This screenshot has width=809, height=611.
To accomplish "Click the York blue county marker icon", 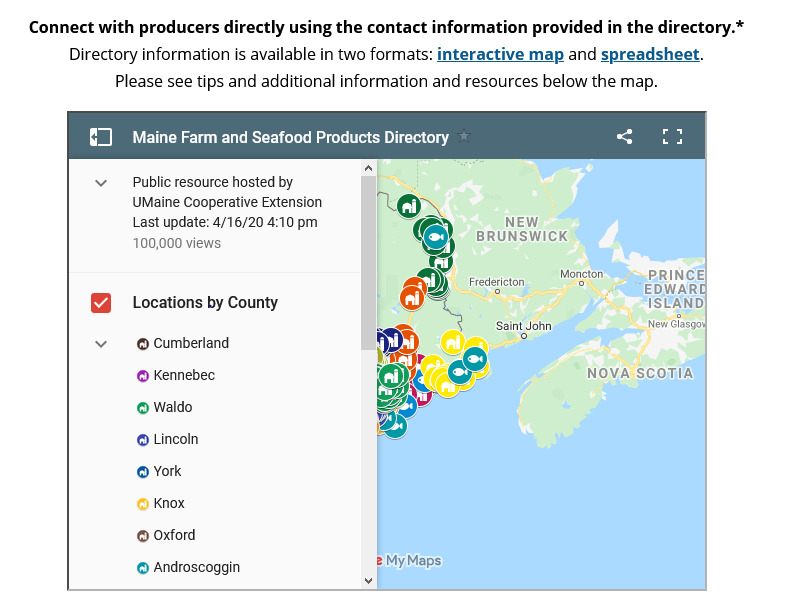I will pos(143,472).
